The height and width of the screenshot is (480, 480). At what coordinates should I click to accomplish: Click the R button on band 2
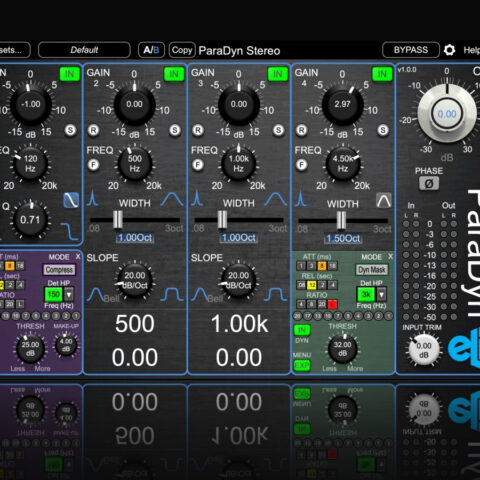(94, 130)
